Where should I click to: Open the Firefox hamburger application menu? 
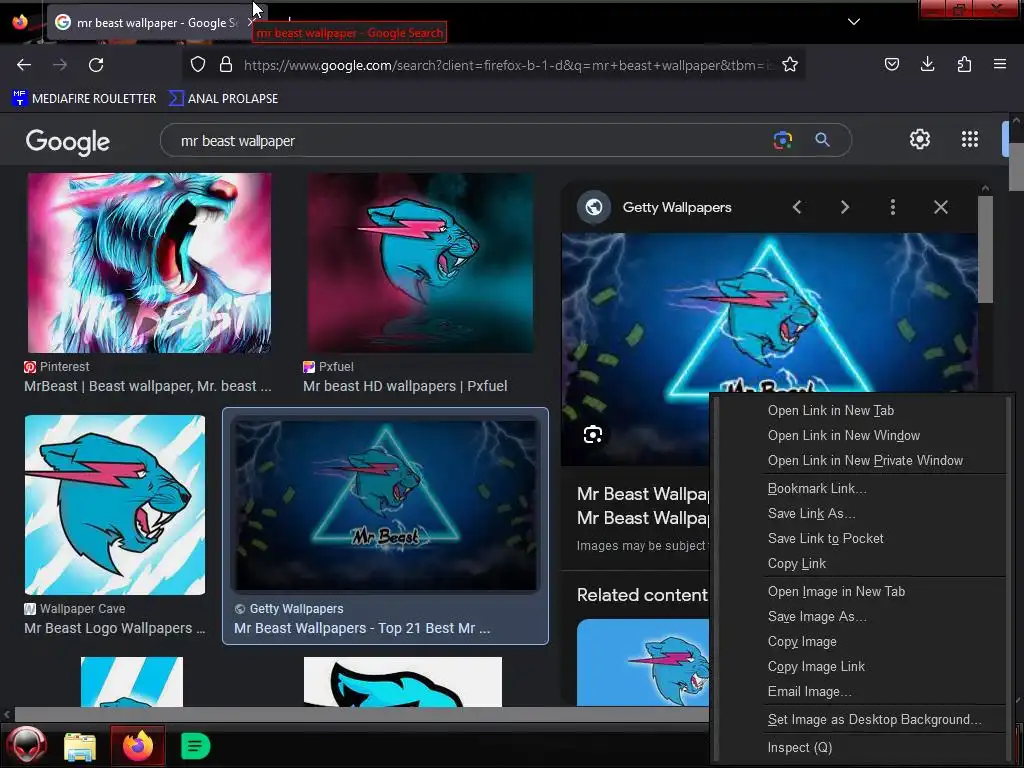[1000, 65]
